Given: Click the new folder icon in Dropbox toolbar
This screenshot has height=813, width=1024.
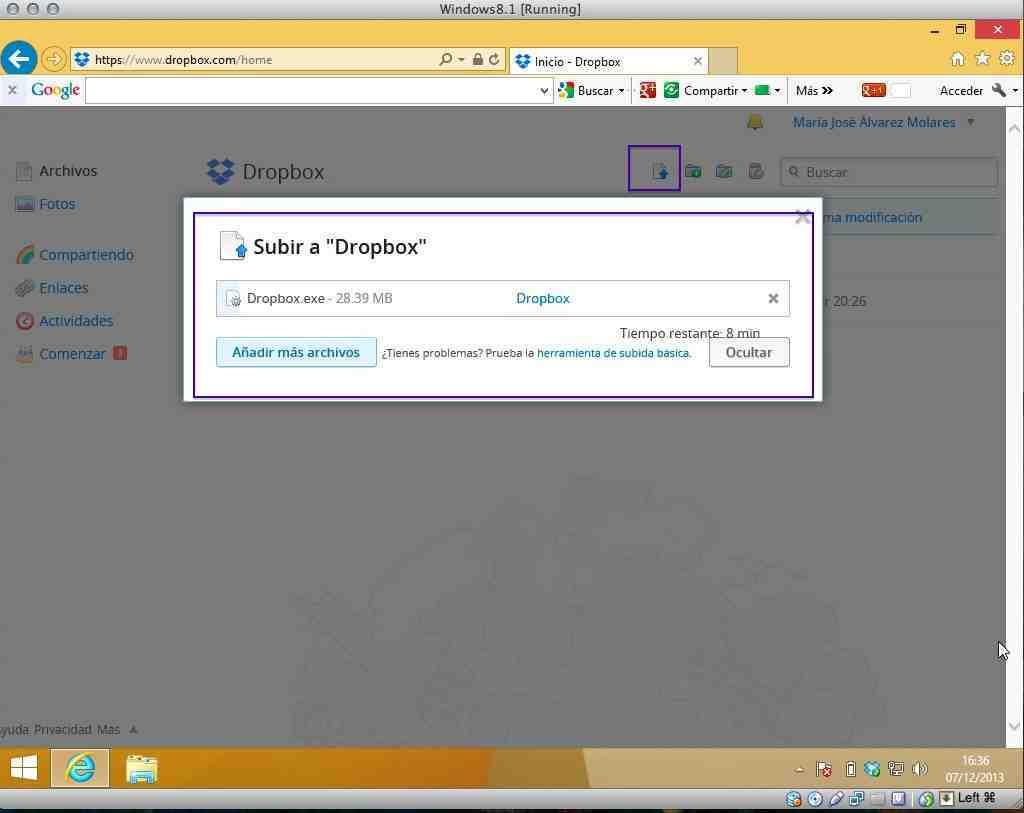Looking at the screenshot, I should point(692,171).
